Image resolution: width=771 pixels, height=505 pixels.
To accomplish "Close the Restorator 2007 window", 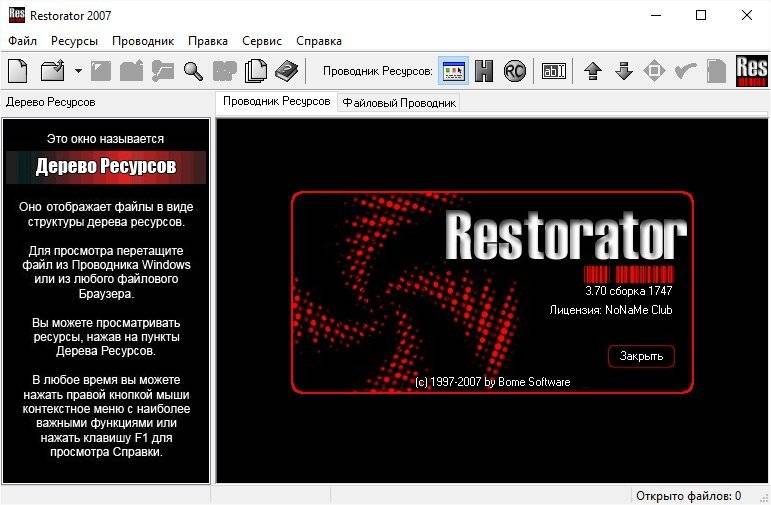I will pos(746,15).
